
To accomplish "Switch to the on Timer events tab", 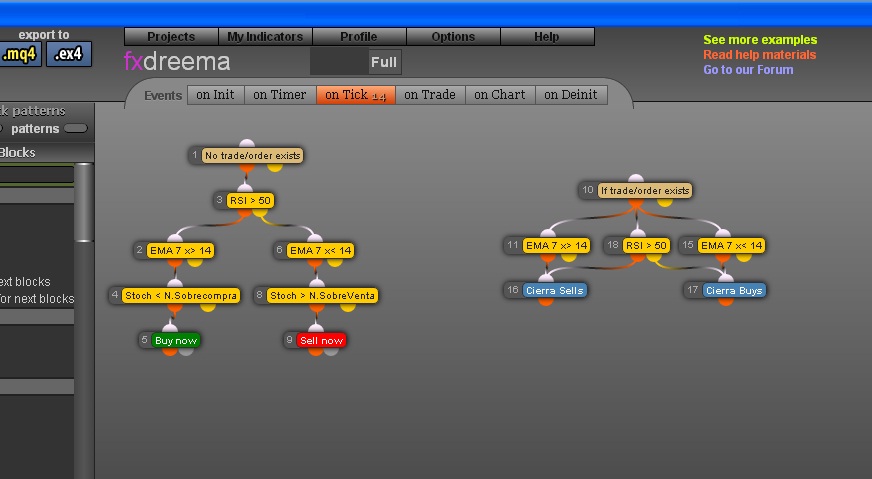I will (x=280, y=95).
